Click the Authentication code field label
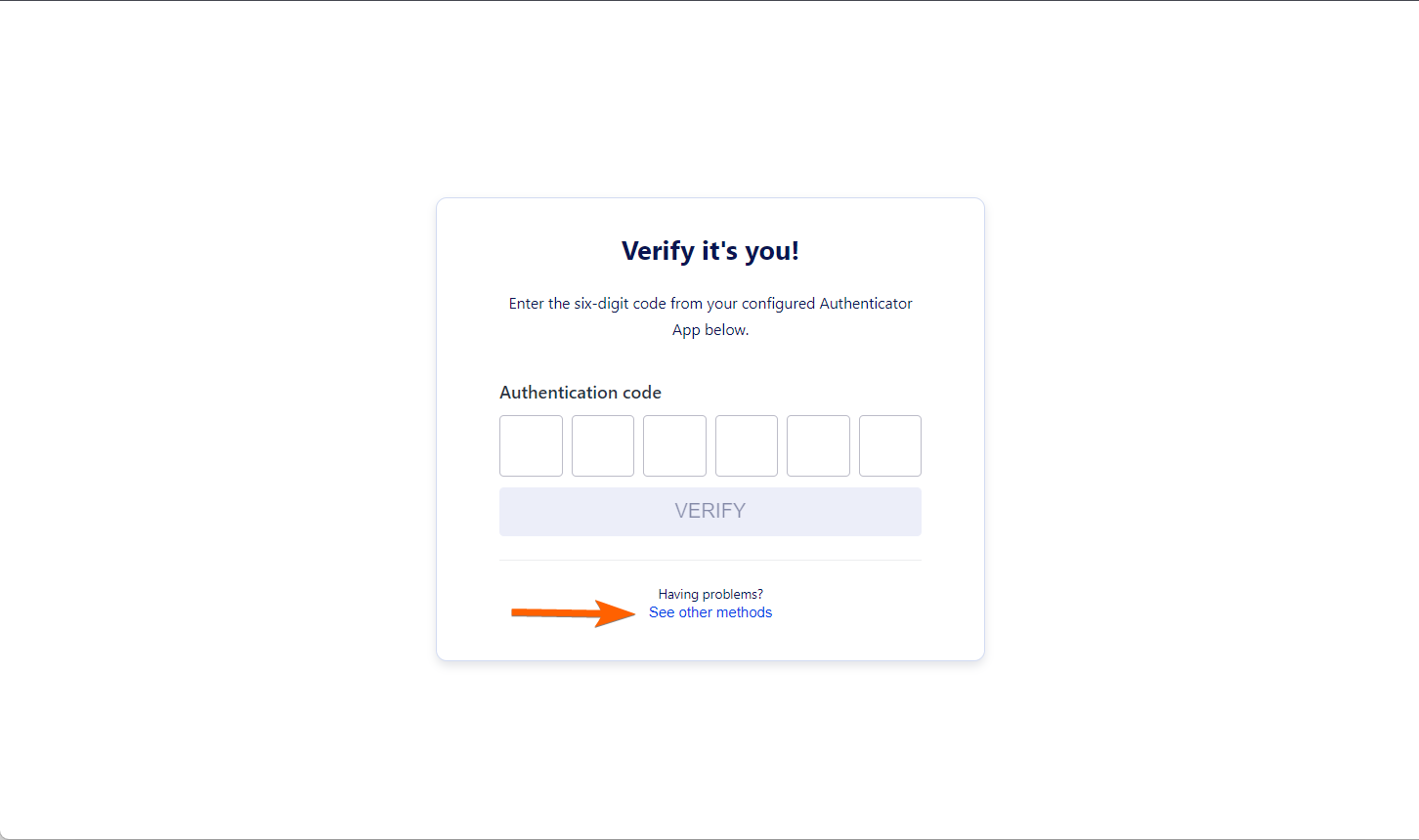The image size is (1419, 840). click(580, 393)
